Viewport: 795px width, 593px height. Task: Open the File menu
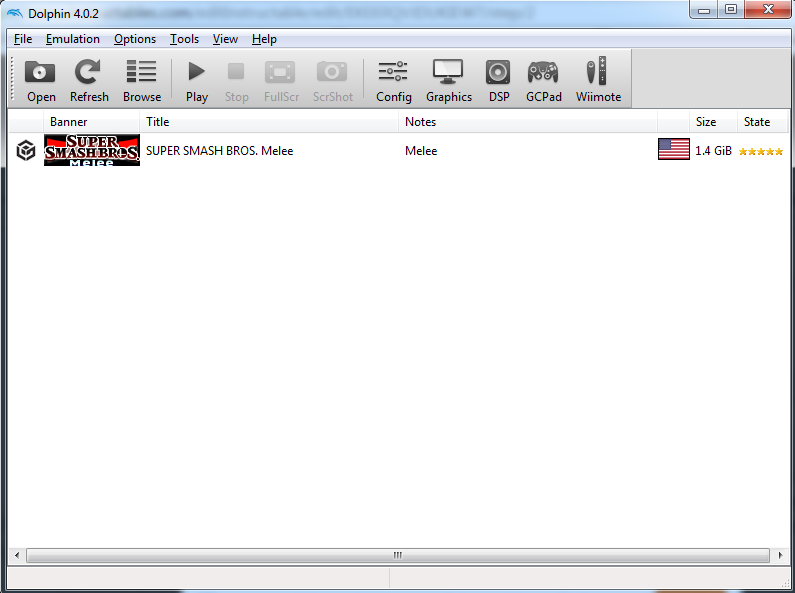tap(23, 39)
